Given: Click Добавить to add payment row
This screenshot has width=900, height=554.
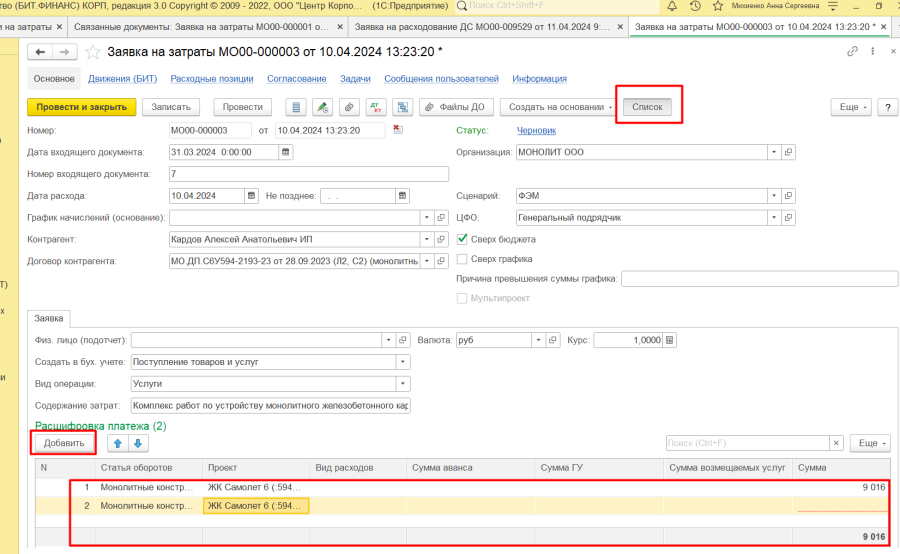Looking at the screenshot, I should point(63,443).
